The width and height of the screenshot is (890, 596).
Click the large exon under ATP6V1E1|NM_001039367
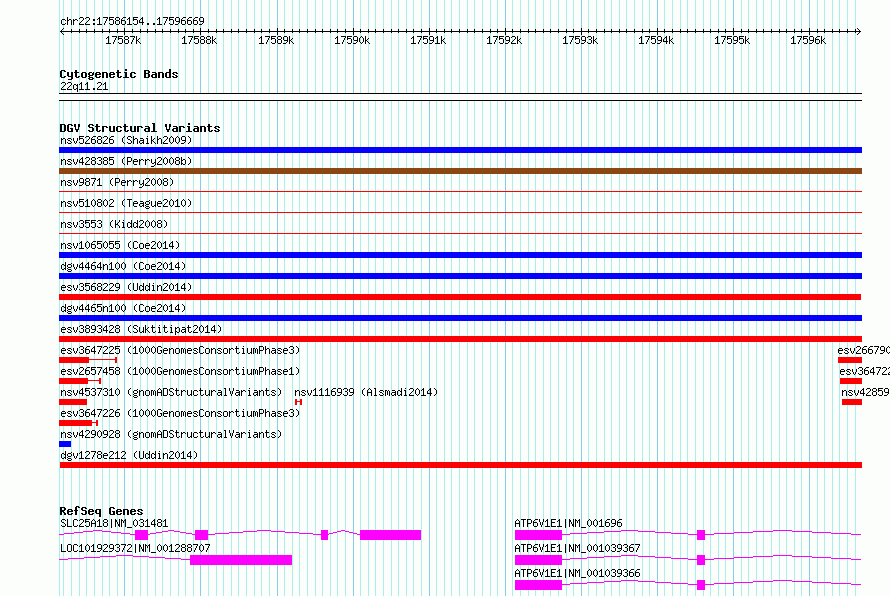pyautogui.click(x=538, y=560)
